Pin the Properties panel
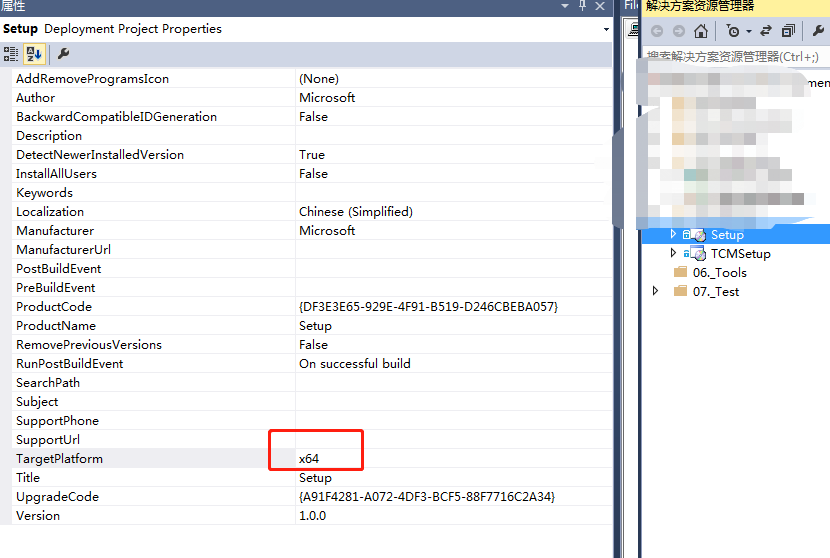 [x=582, y=6]
